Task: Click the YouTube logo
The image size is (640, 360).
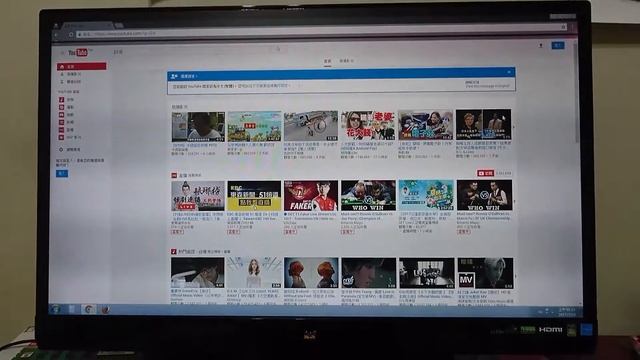Action: 78,52
